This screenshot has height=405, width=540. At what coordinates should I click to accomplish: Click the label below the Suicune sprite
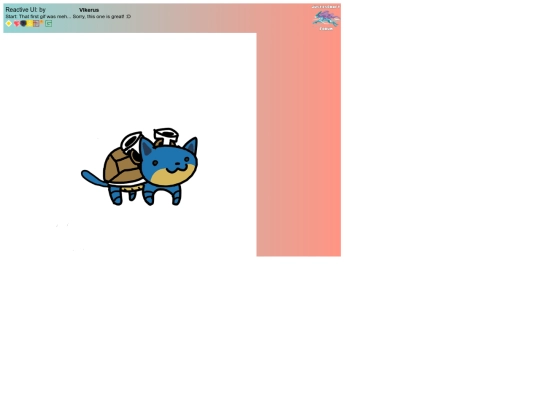(x=326, y=29)
